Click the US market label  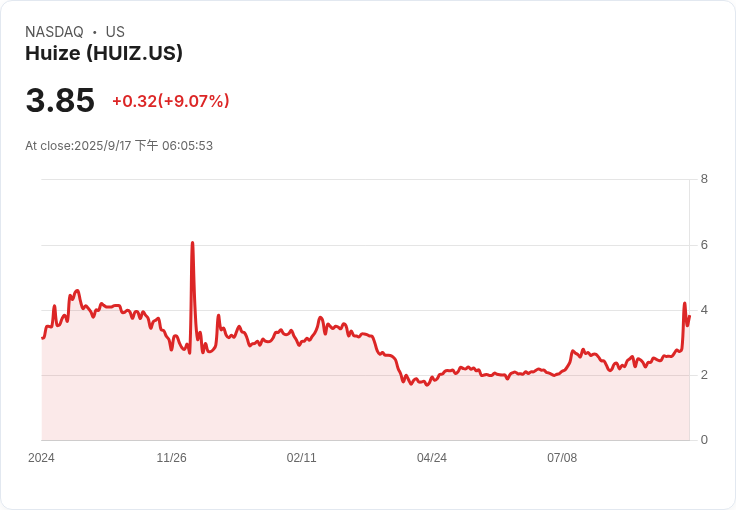click(x=115, y=32)
